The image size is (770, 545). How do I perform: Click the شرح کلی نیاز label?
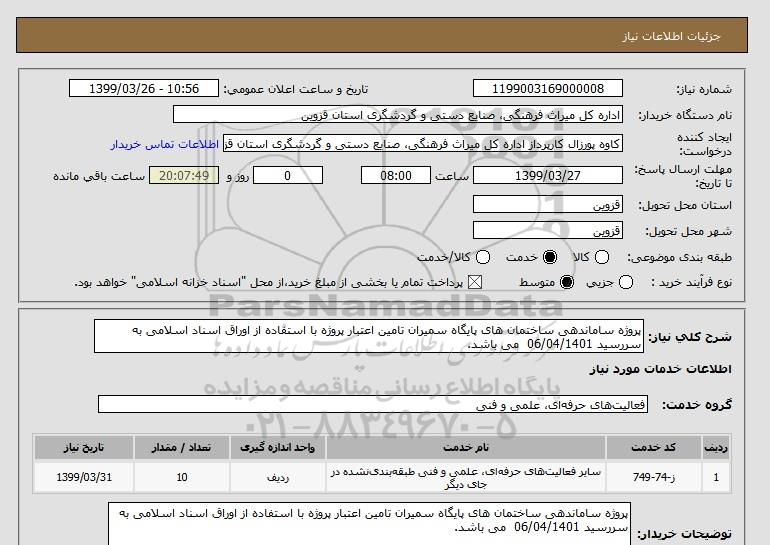(690, 337)
